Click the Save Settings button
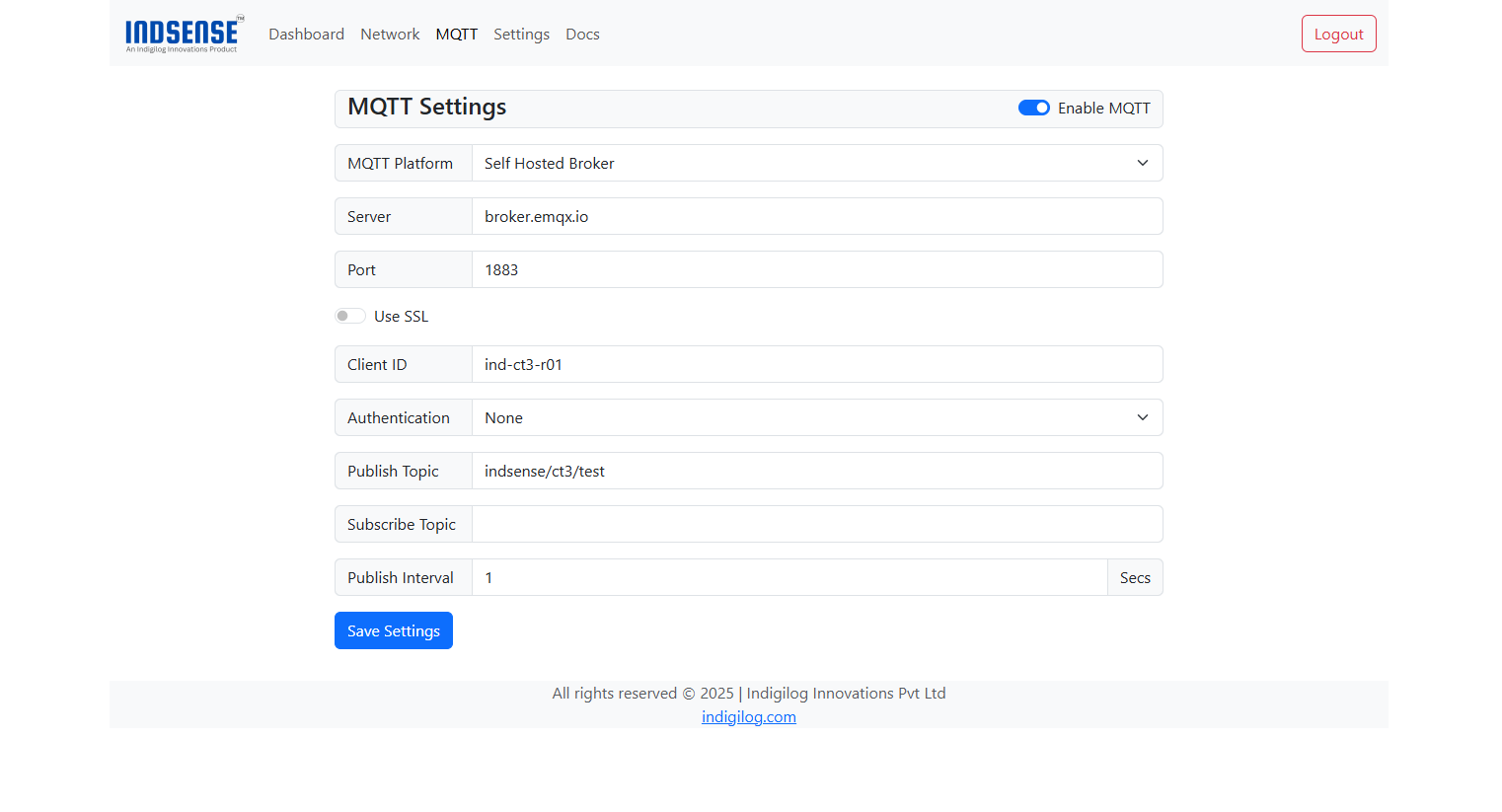1502x812 pixels. [393, 629]
